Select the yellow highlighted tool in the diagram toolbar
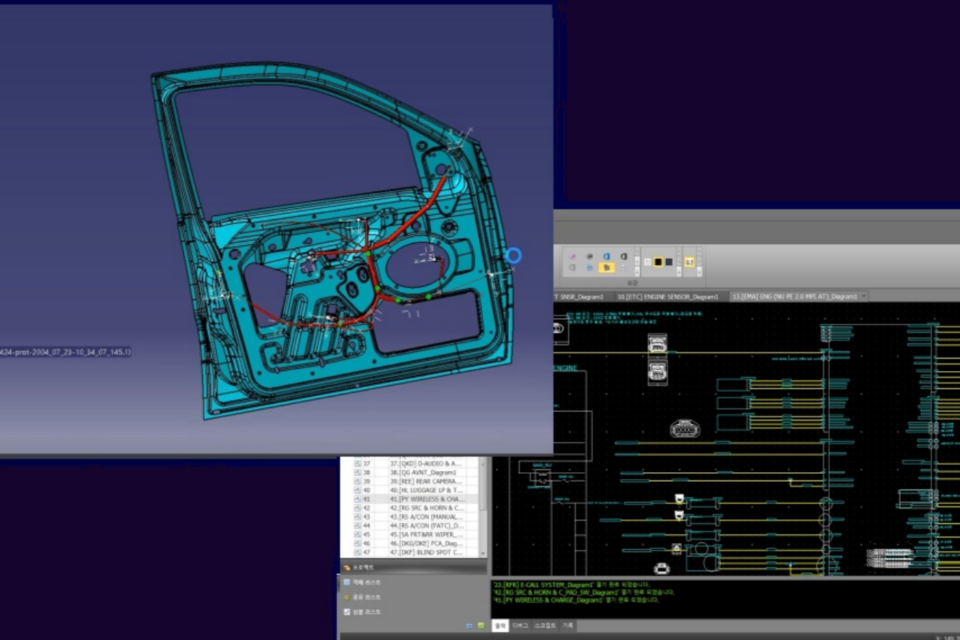 coord(605,267)
